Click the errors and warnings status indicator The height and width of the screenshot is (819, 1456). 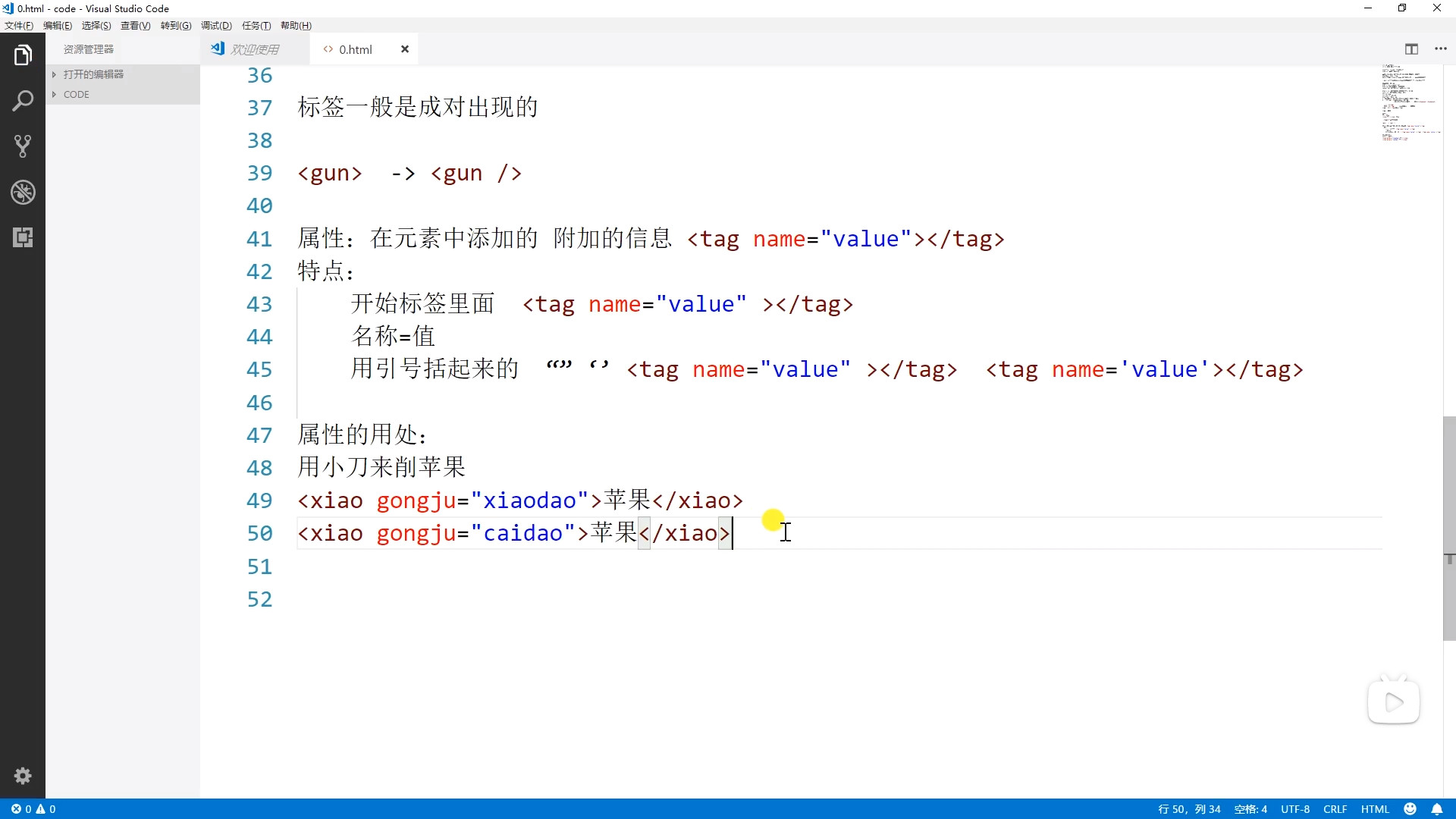33,809
